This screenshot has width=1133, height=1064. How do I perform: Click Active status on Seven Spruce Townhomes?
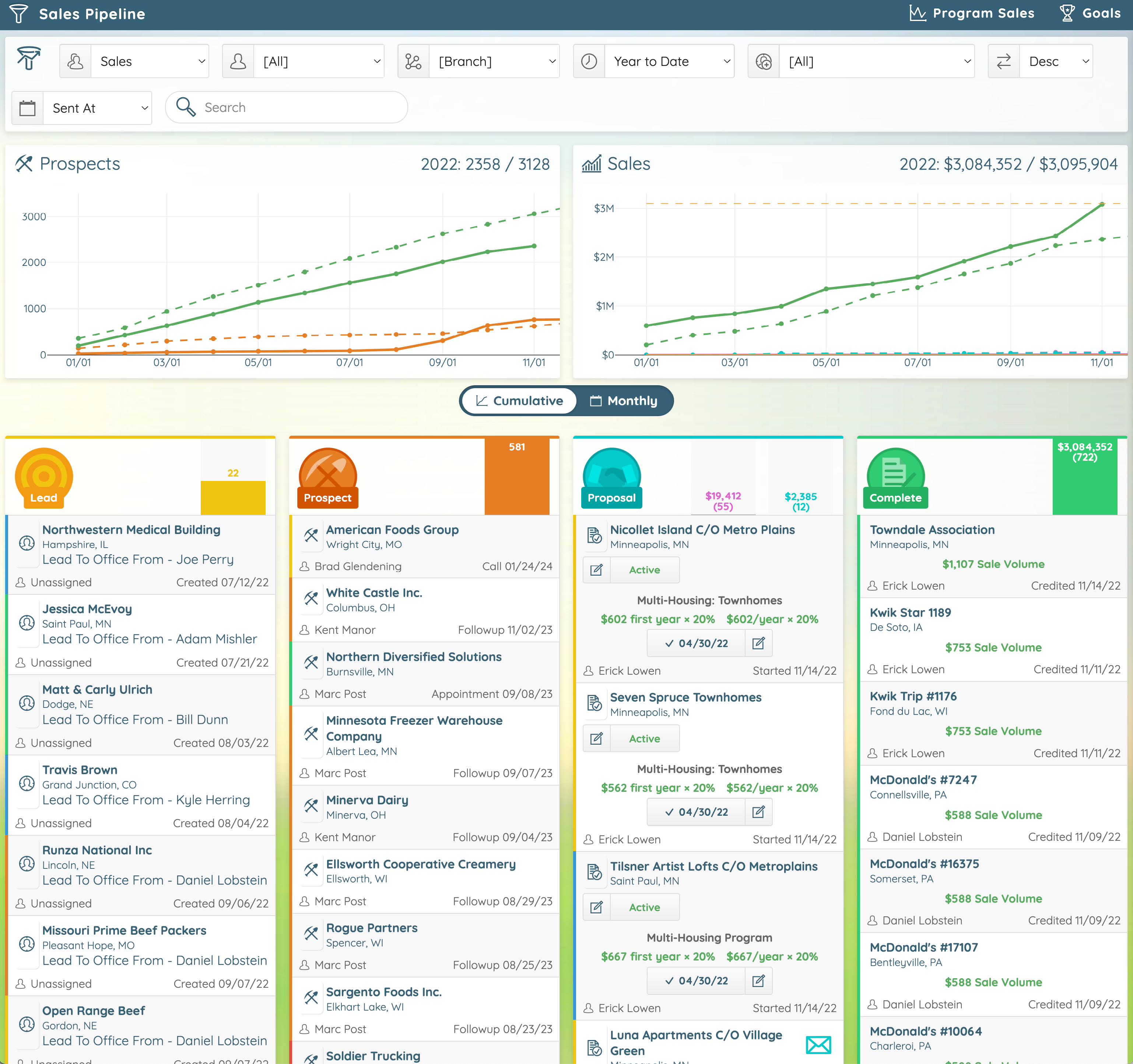645,738
